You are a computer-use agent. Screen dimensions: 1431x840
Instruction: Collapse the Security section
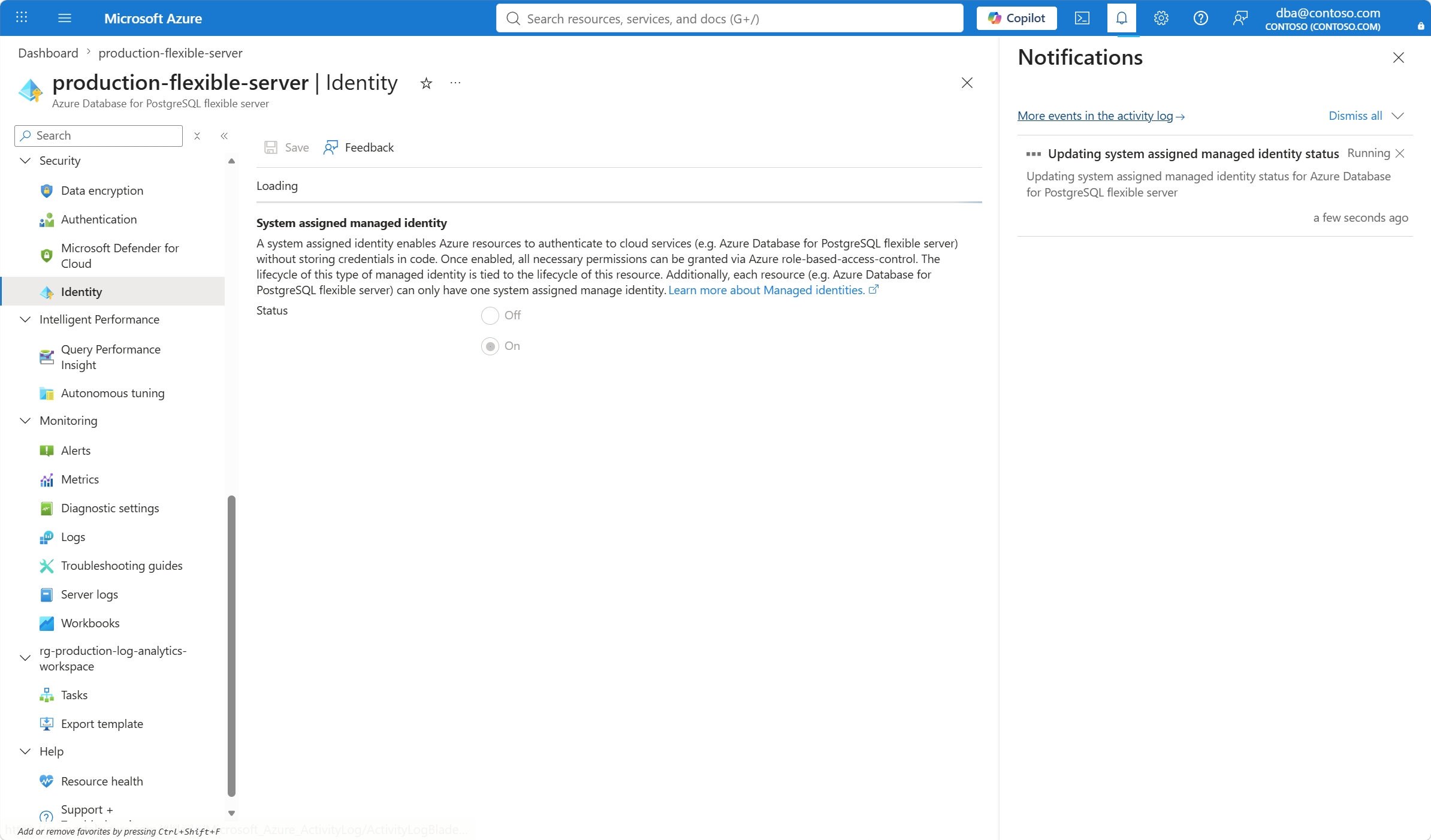click(x=25, y=161)
